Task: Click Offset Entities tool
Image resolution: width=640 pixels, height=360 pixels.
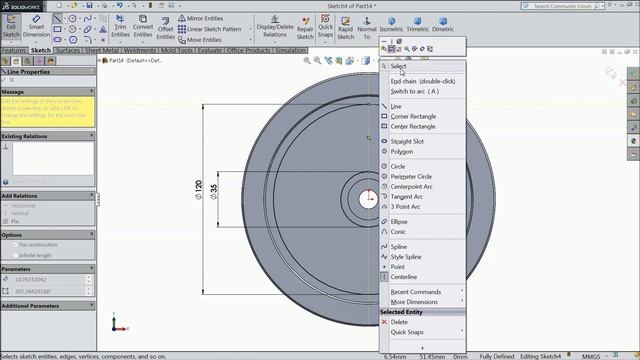Action: point(165,28)
